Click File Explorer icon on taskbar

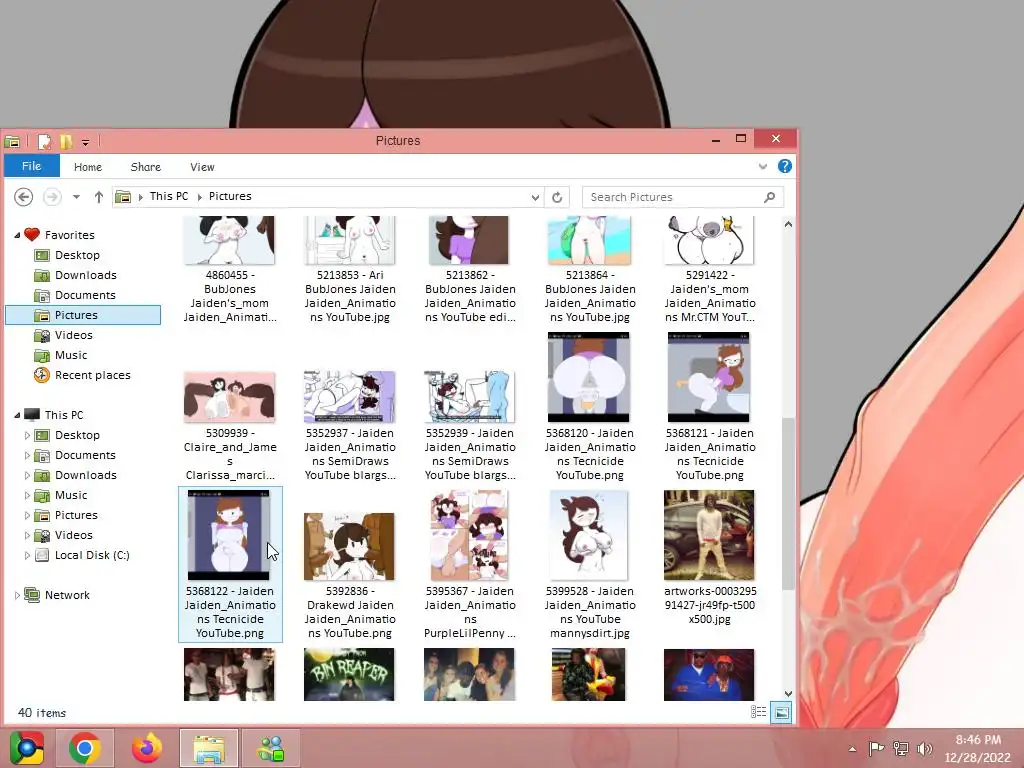click(209, 748)
